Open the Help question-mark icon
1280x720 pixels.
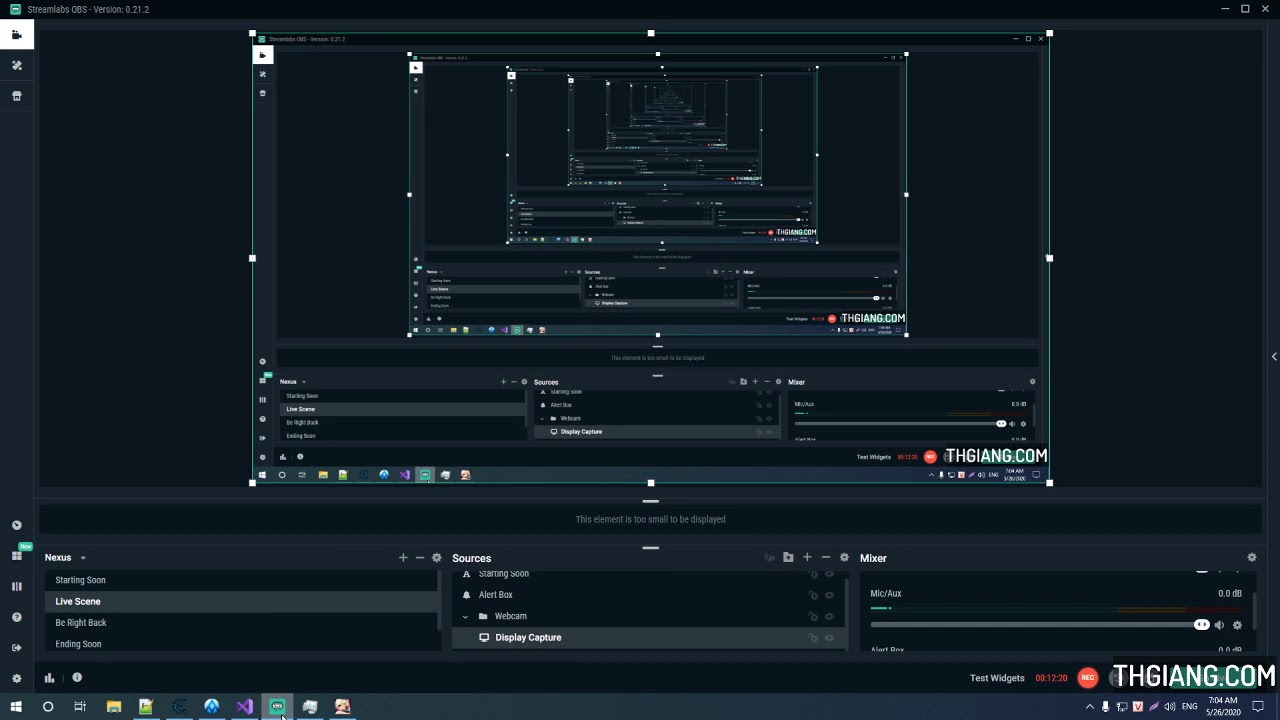[x=16, y=617]
